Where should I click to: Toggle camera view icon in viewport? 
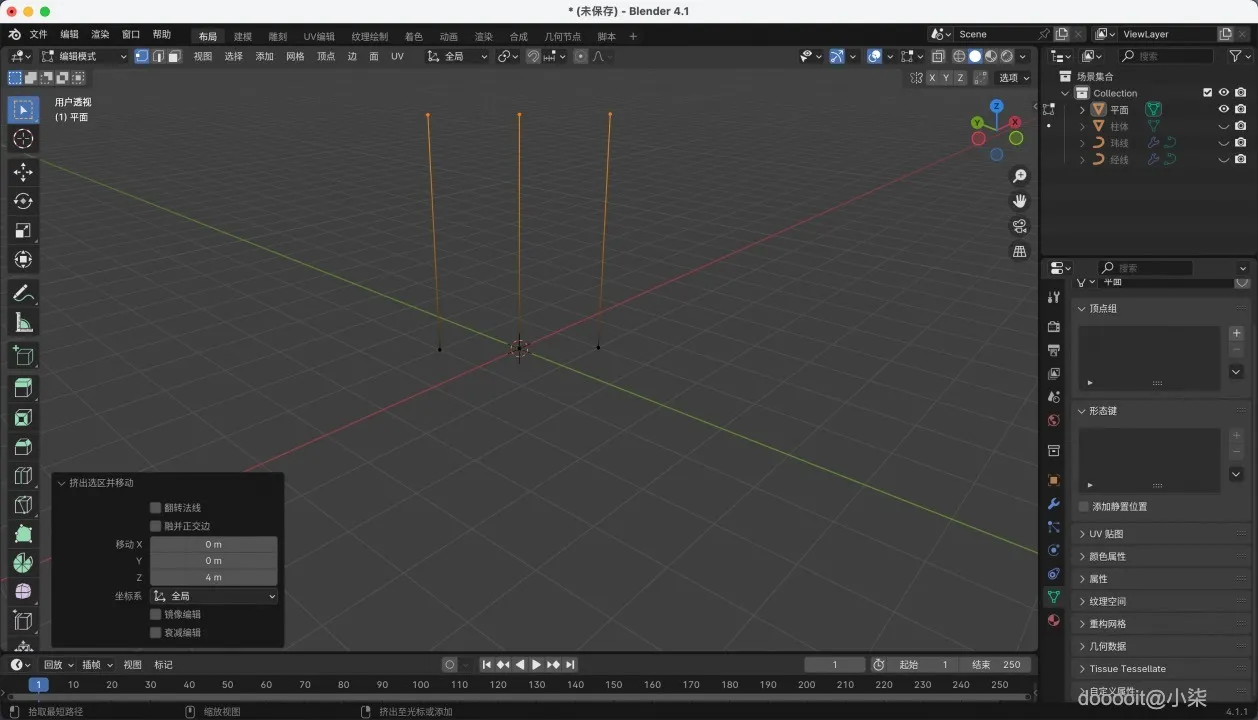1019,226
